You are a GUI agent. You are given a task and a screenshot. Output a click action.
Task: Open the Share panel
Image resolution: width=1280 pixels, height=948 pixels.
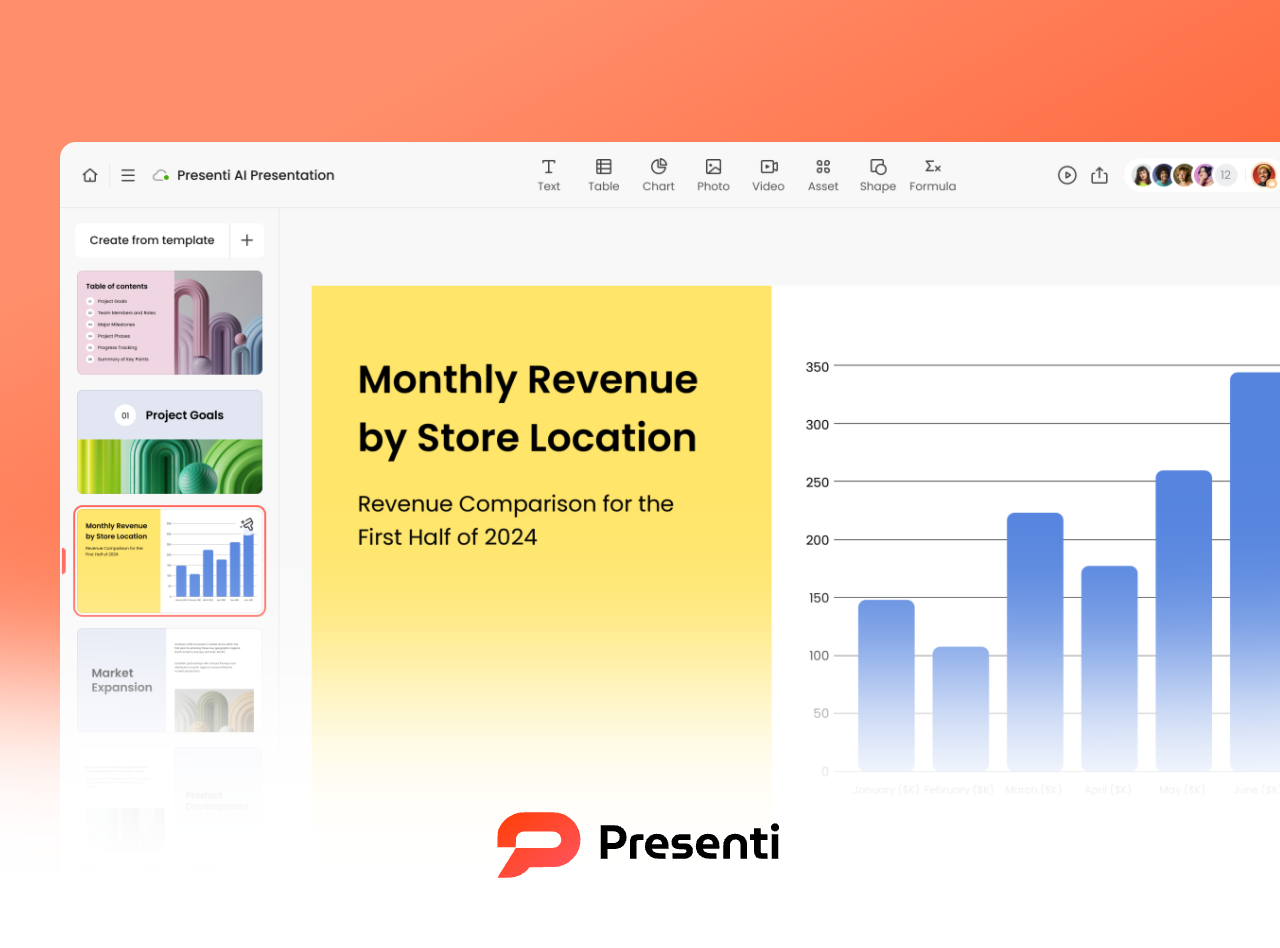[x=1099, y=175]
